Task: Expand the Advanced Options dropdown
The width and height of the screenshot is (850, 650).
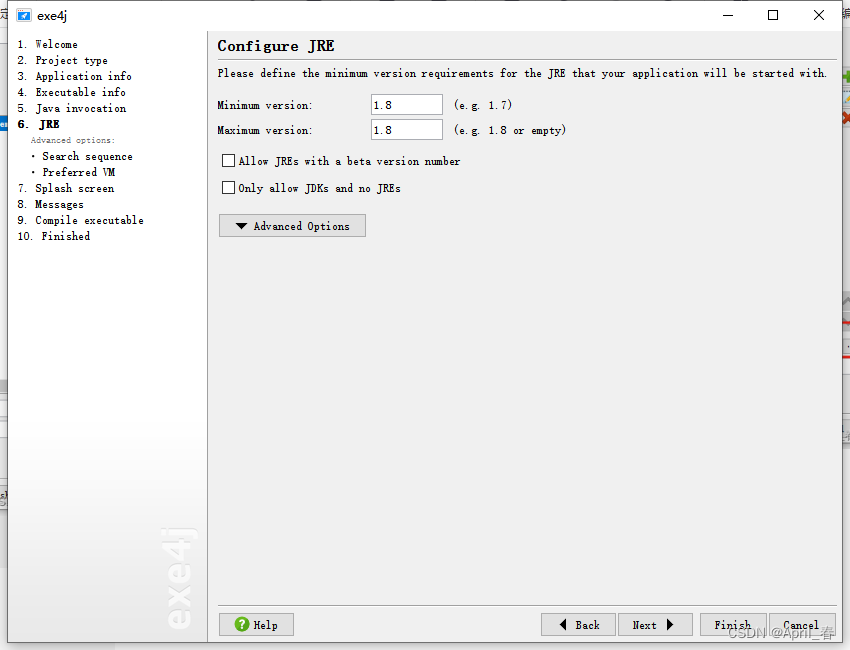Action: (292, 226)
